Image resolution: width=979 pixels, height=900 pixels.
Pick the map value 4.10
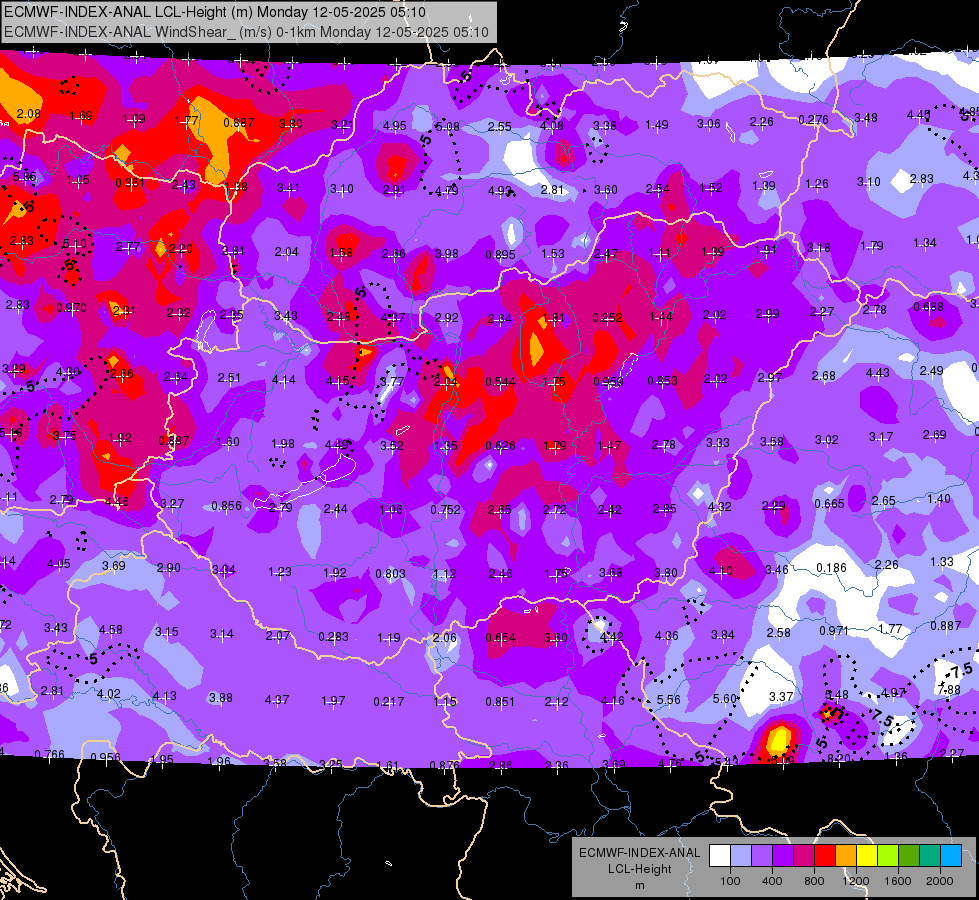[721, 570]
